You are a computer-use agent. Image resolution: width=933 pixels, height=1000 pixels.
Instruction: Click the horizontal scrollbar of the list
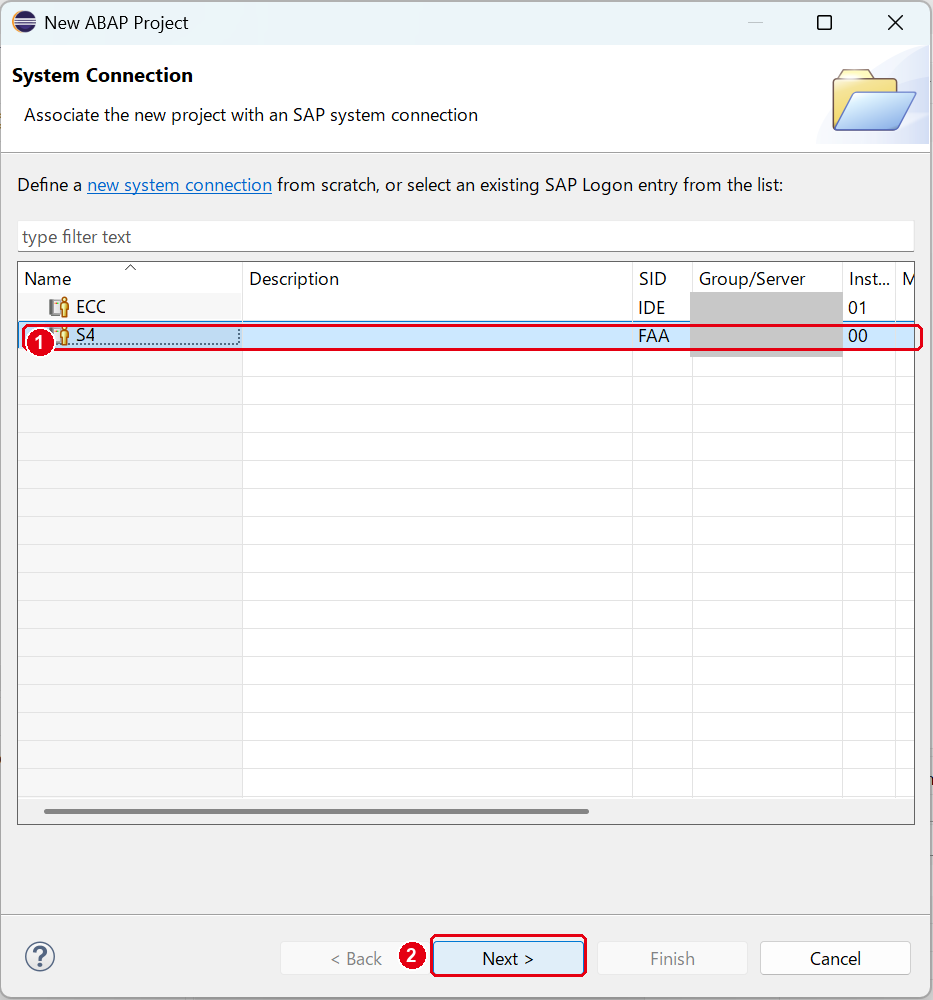(x=316, y=811)
